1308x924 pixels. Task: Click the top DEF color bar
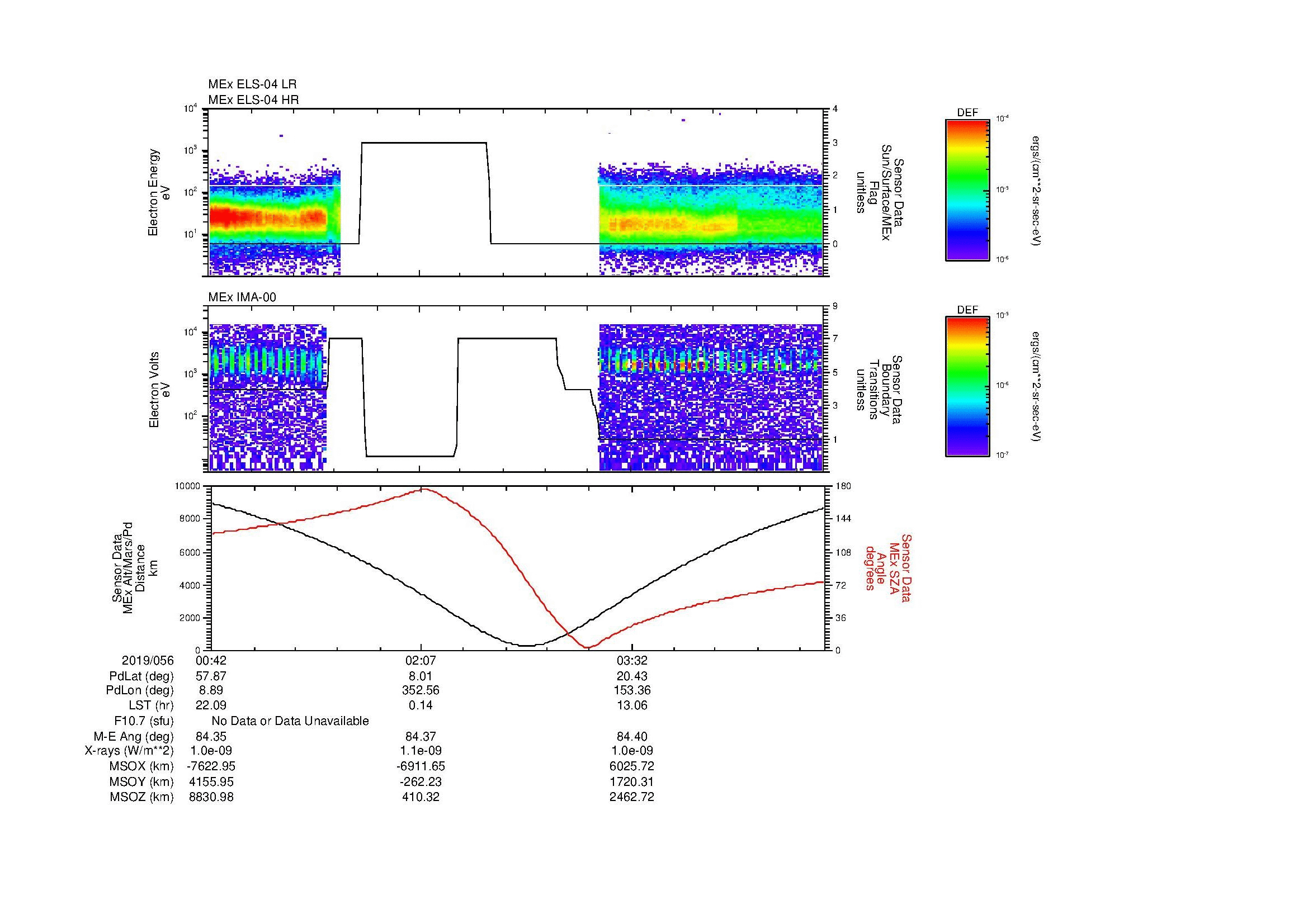pyautogui.click(x=967, y=190)
